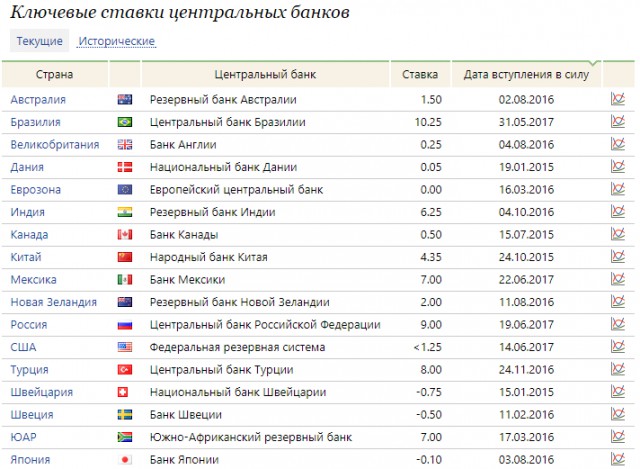Open the Дания country link

27,167
